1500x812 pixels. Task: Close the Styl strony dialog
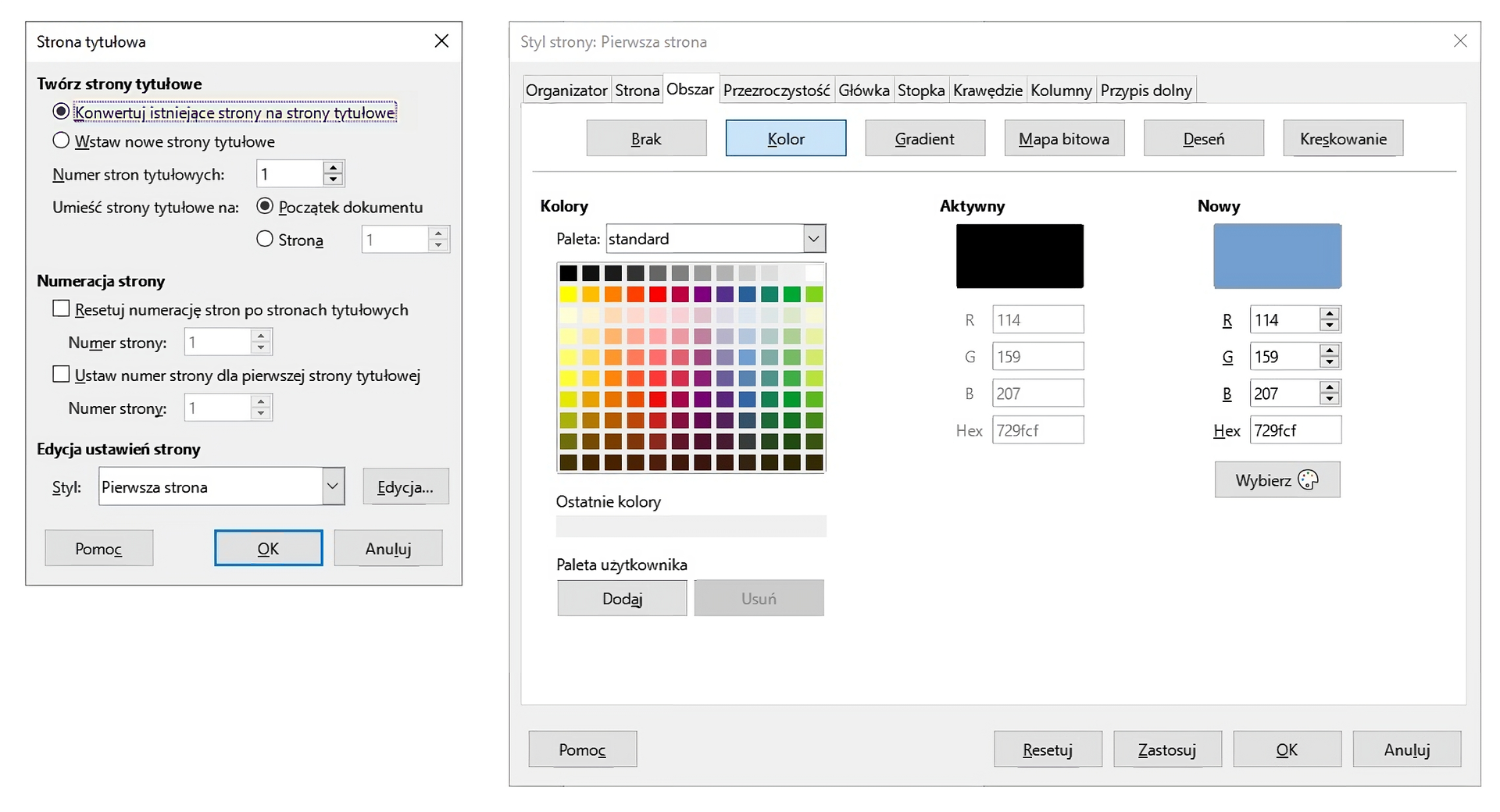click(x=1460, y=41)
